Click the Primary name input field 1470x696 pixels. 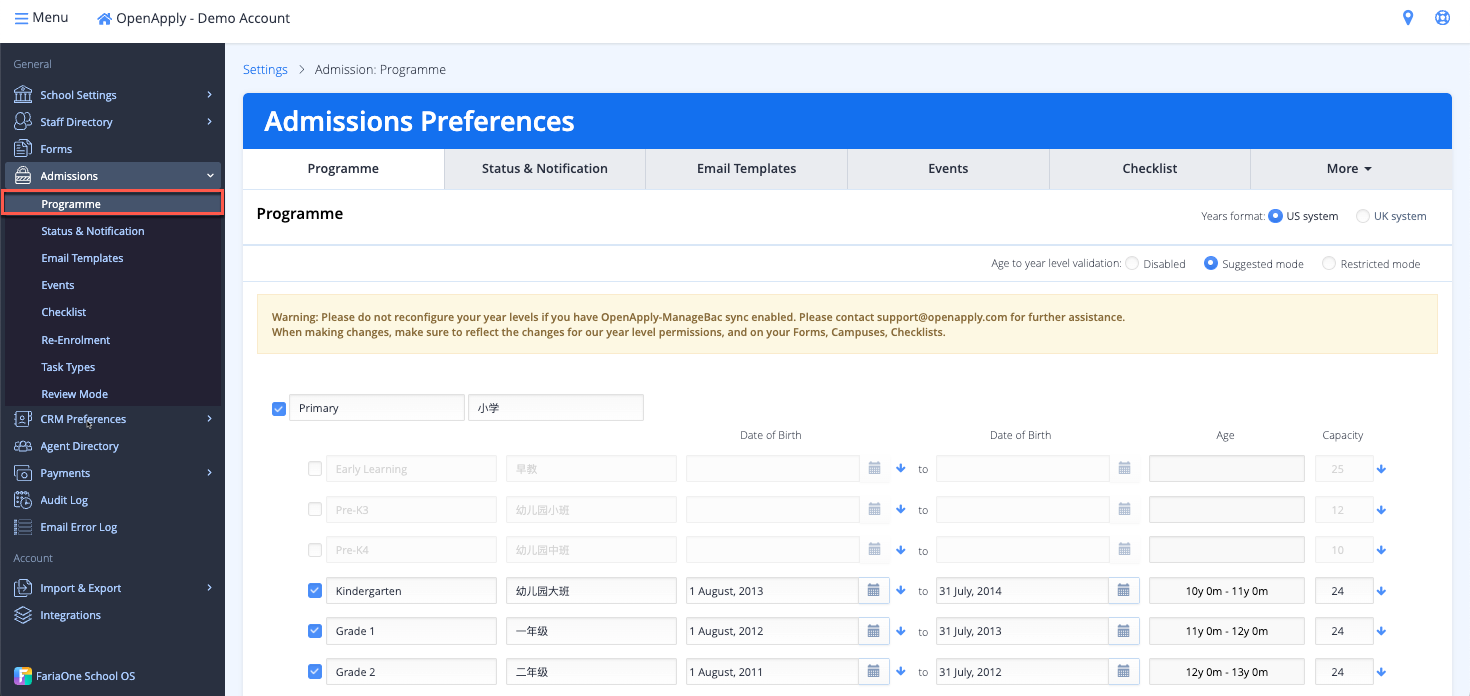pyautogui.click(x=377, y=408)
